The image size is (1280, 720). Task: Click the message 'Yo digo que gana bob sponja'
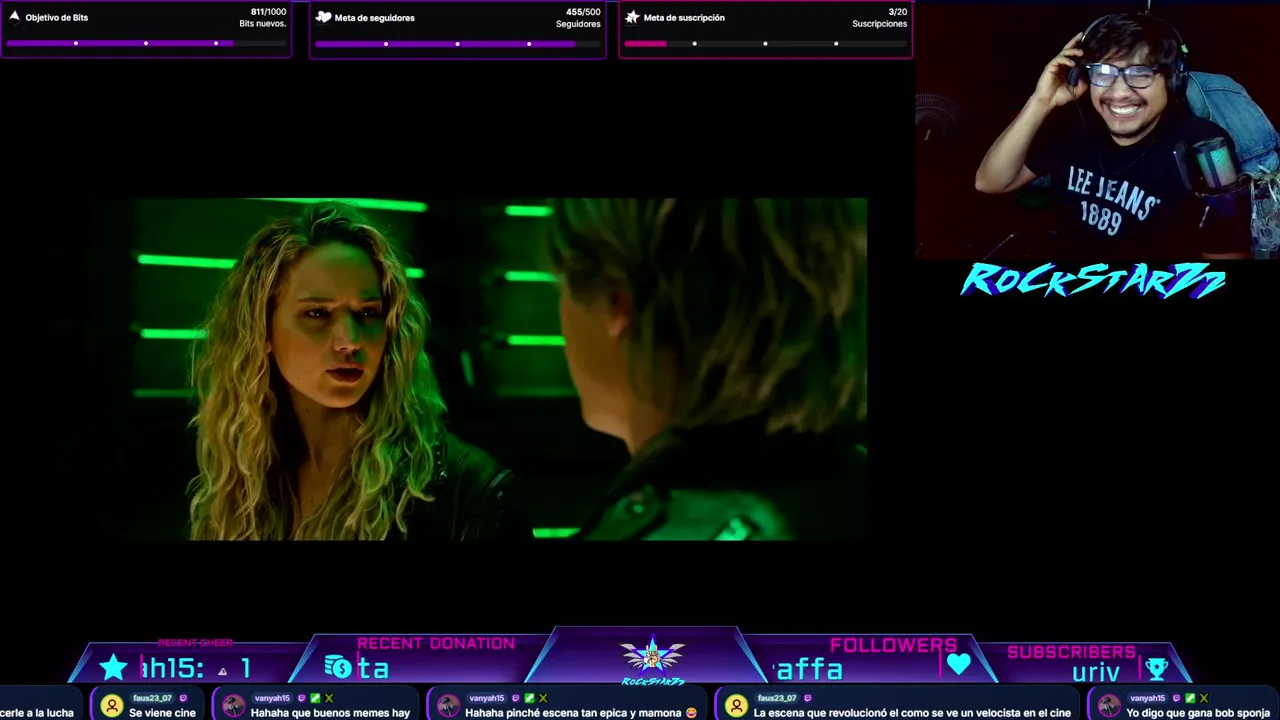click(1198, 713)
